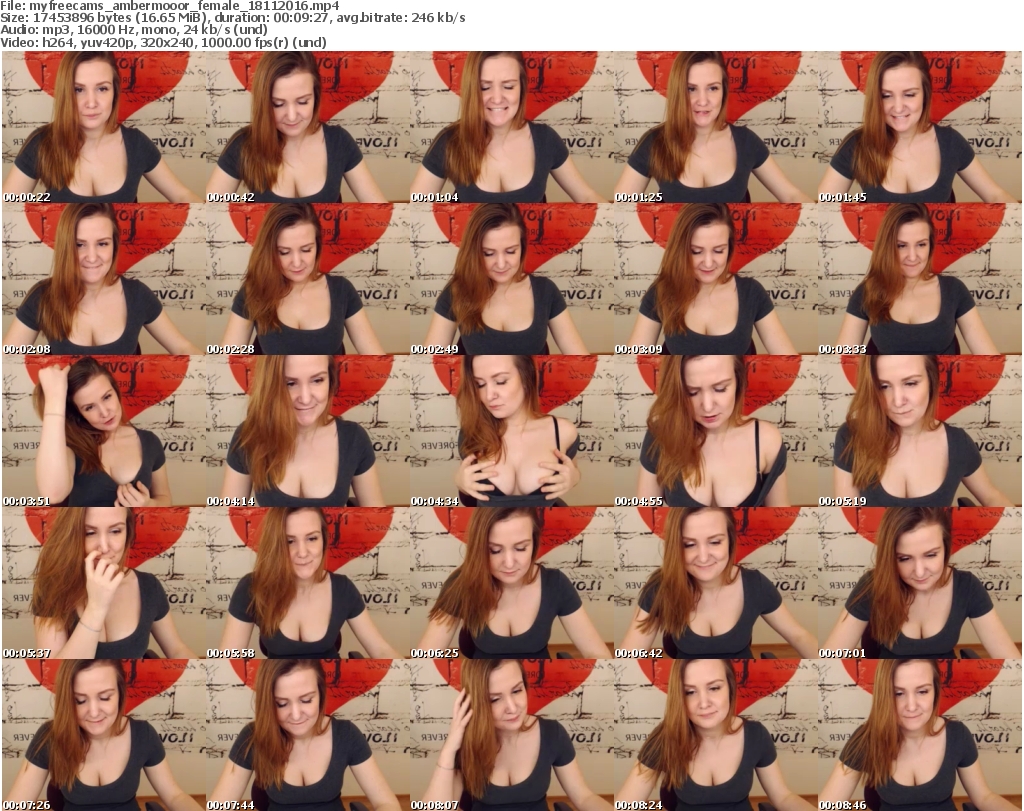Select the frame at 00:00:42

click(x=307, y=127)
